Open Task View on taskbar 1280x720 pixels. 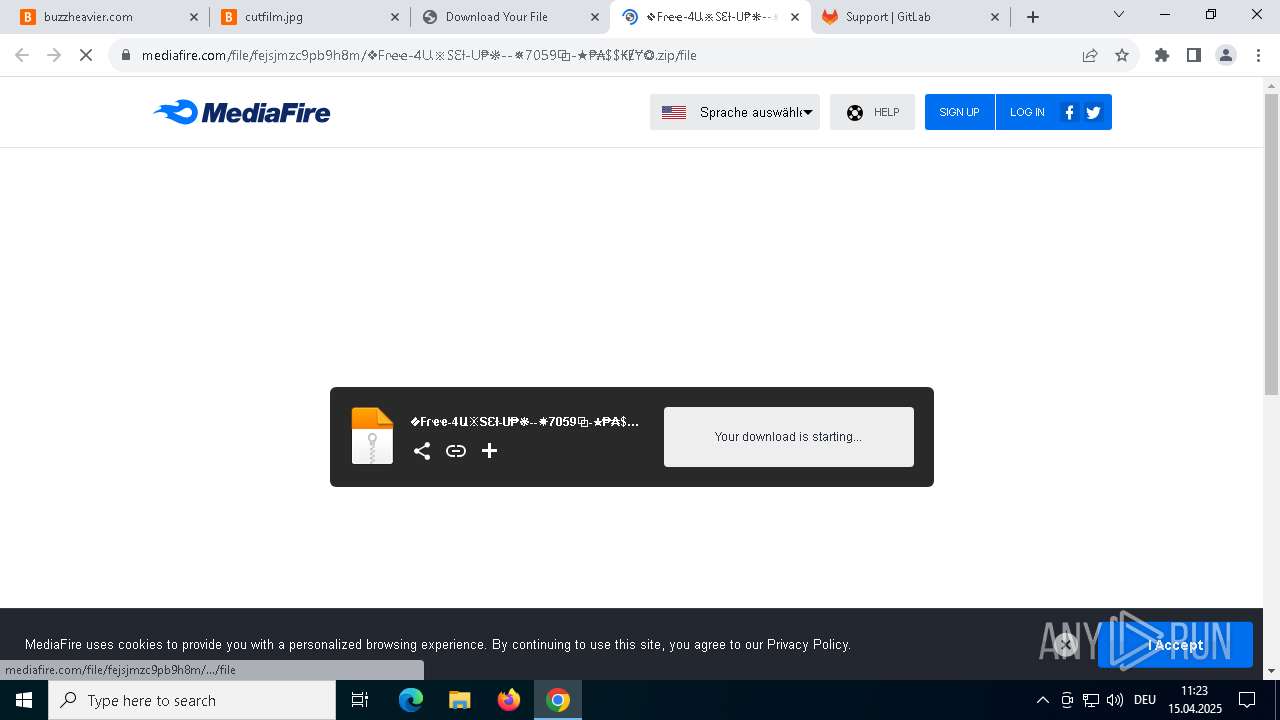(360, 700)
